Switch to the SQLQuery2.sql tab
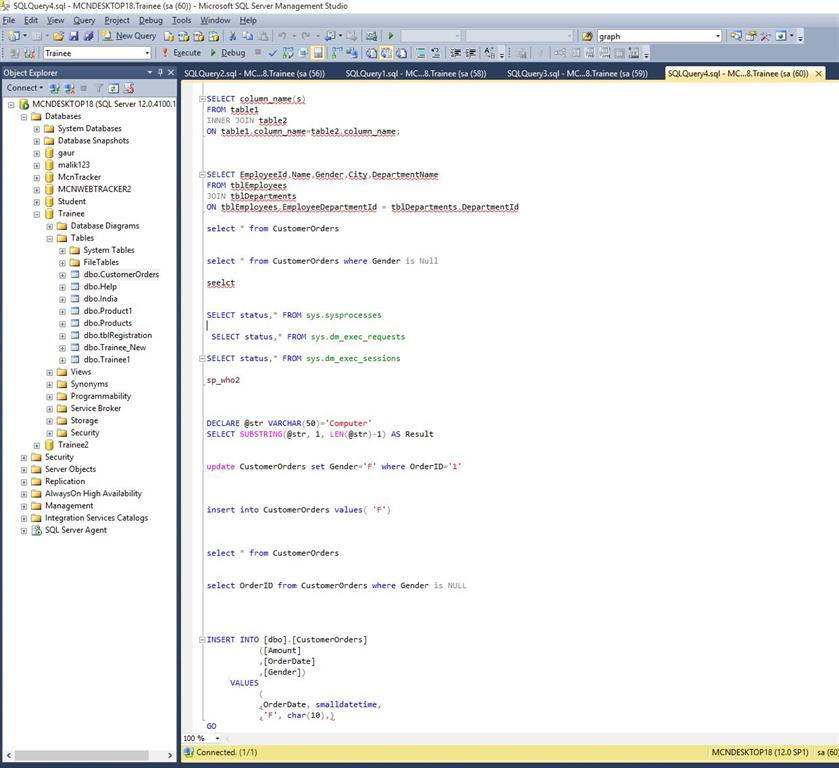Image resolution: width=839 pixels, height=768 pixels. pos(254,73)
